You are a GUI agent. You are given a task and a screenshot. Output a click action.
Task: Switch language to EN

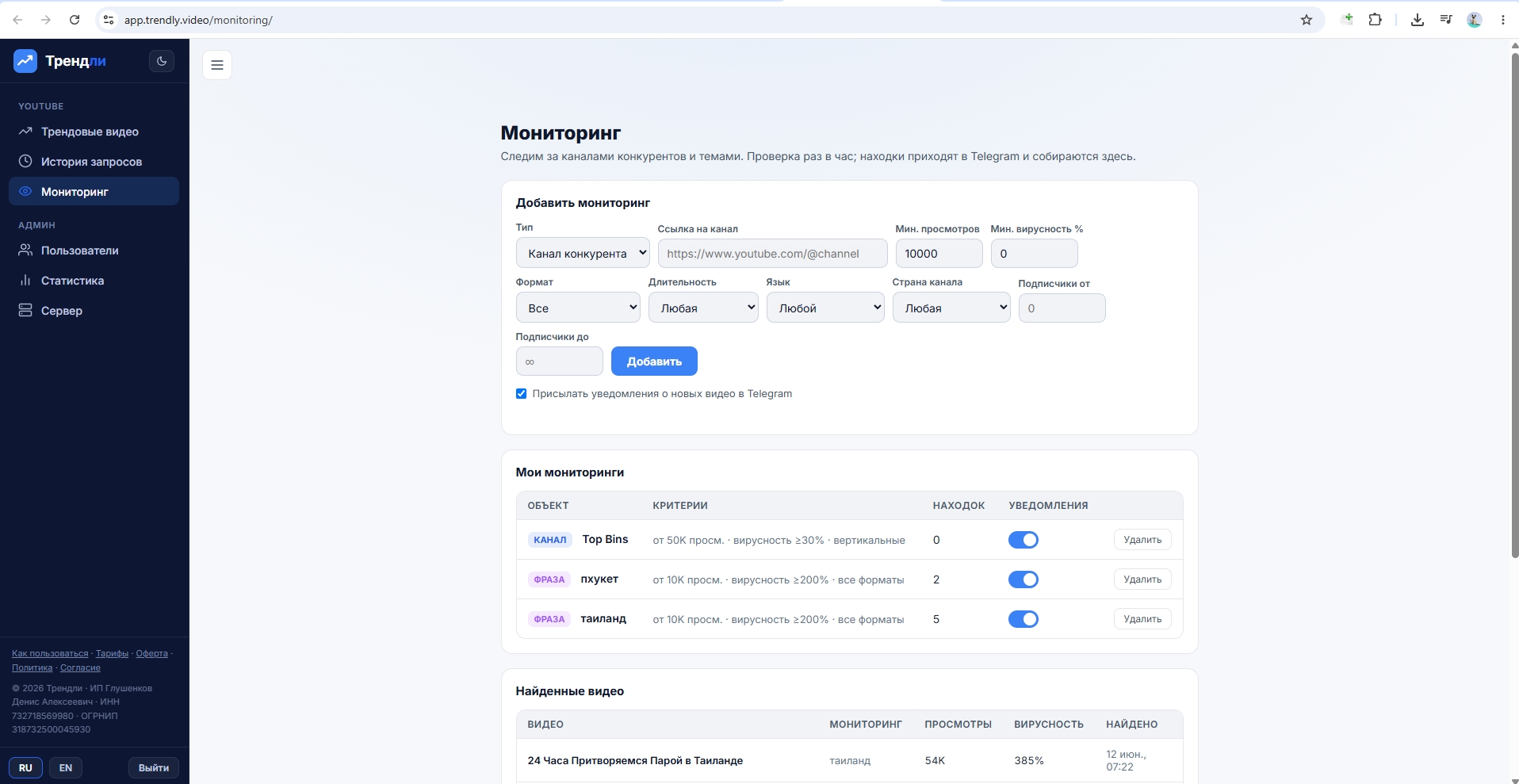66,767
